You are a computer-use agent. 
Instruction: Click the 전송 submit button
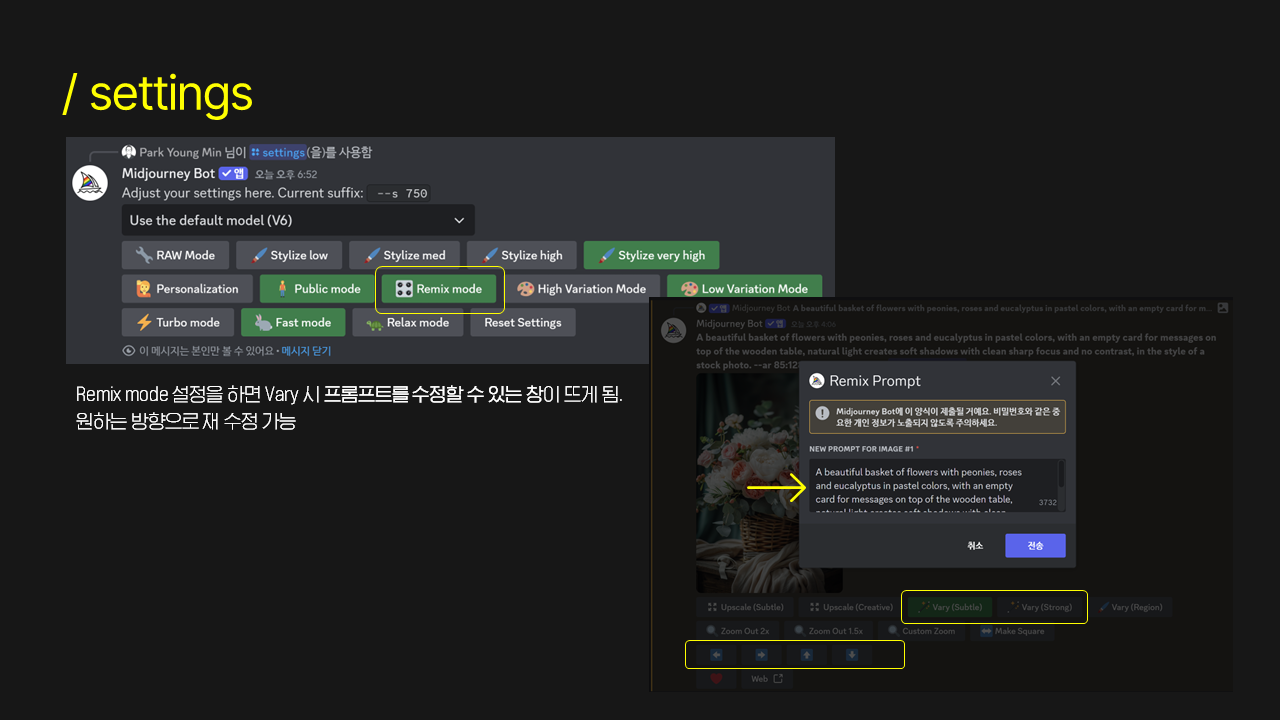1035,545
